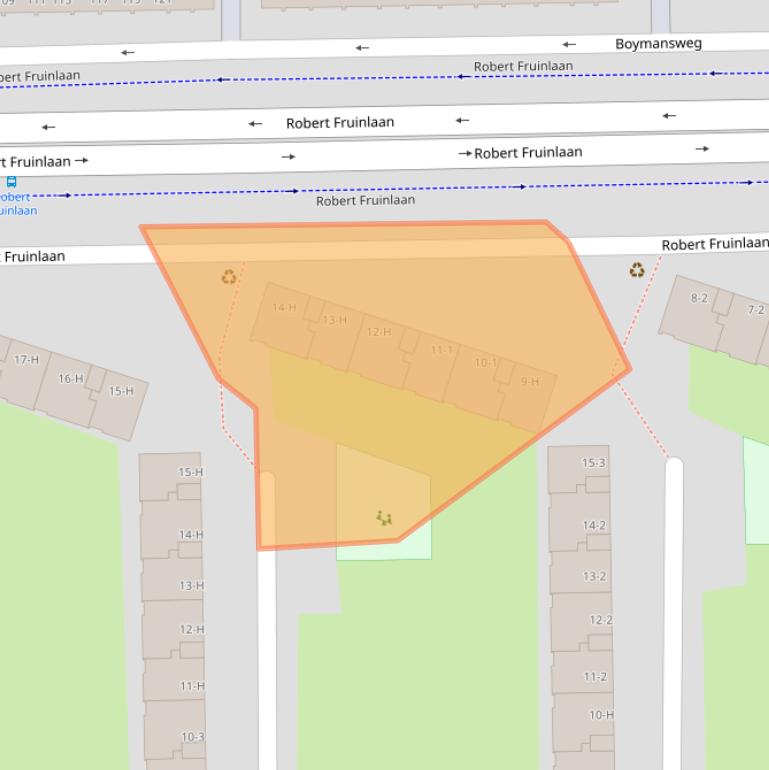Click the recycling icon right of the orange area
The width and height of the screenshot is (769, 770).
[637, 270]
